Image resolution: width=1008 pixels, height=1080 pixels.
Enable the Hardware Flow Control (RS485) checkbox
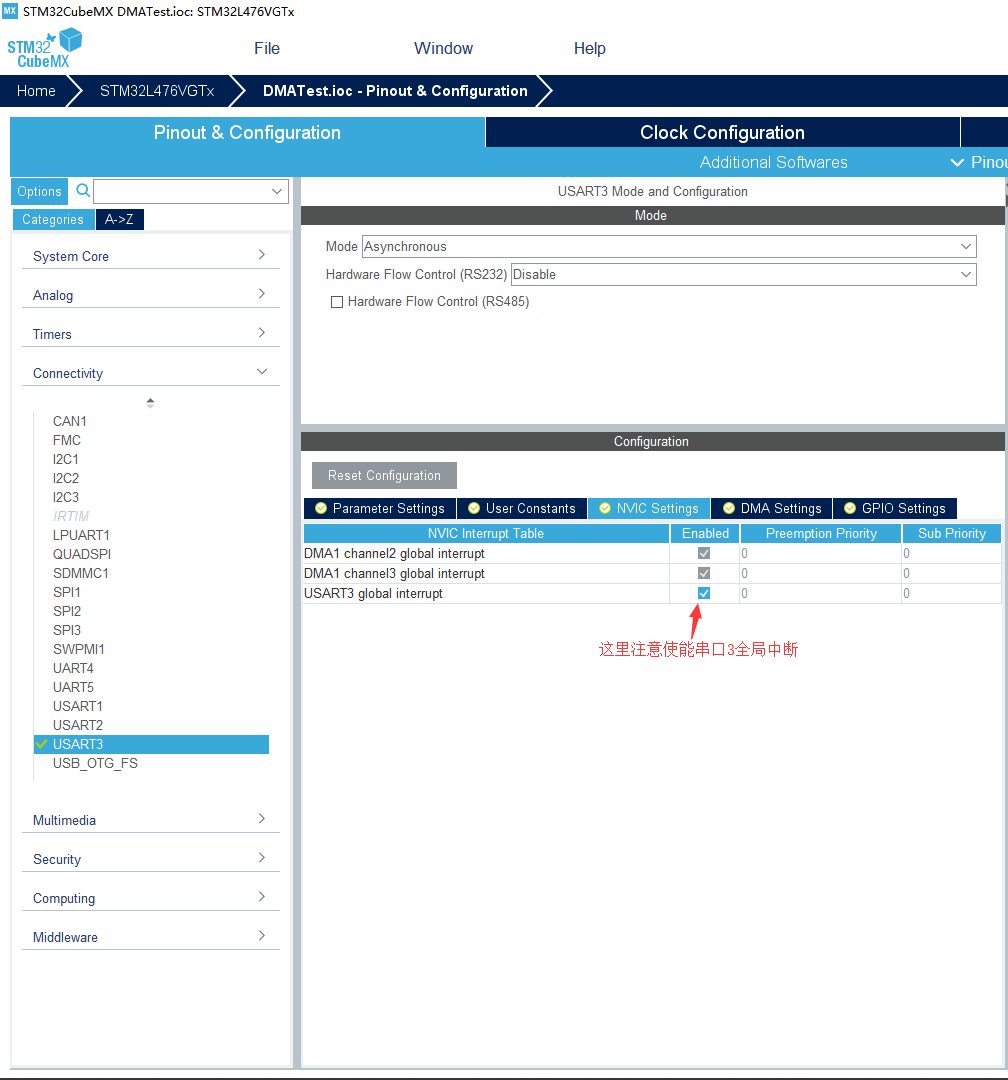[337, 301]
